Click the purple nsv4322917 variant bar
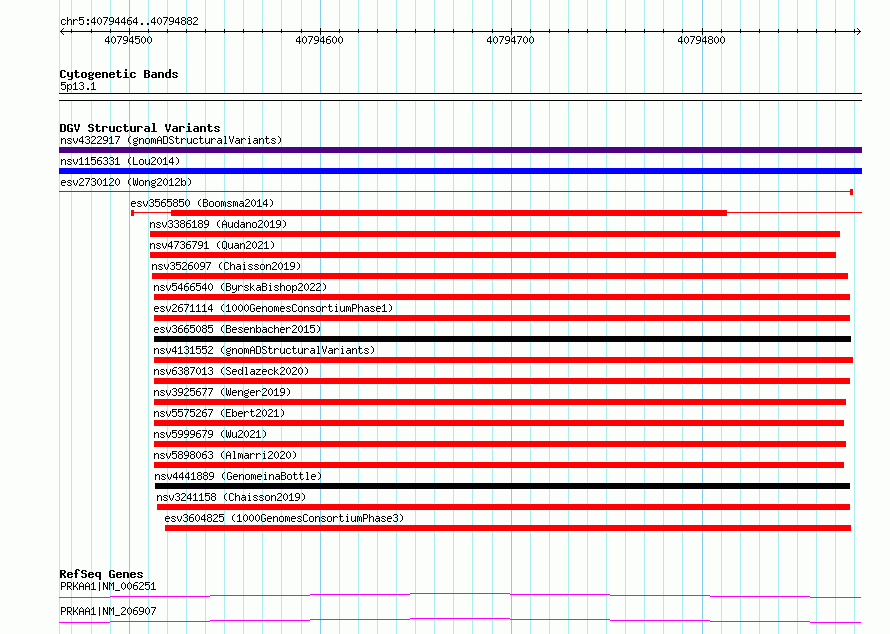The height and width of the screenshot is (634, 890). [460, 150]
